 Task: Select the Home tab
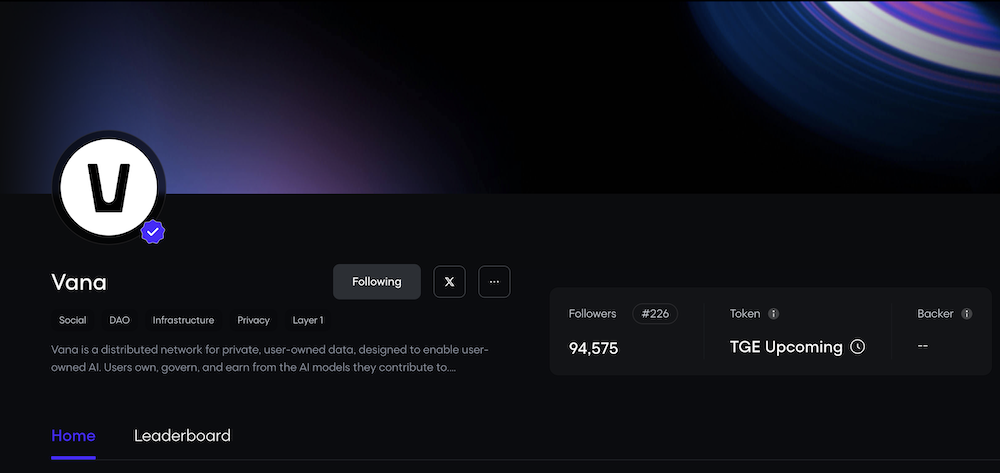tap(73, 436)
